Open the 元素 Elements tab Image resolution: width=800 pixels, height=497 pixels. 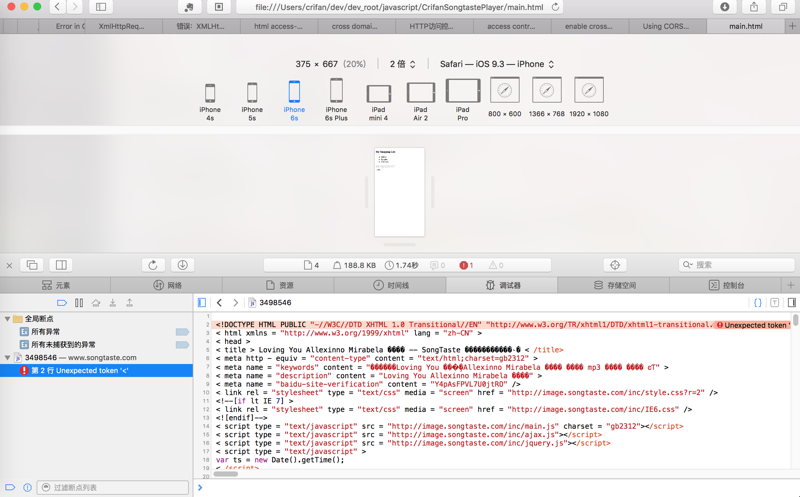tap(56, 285)
